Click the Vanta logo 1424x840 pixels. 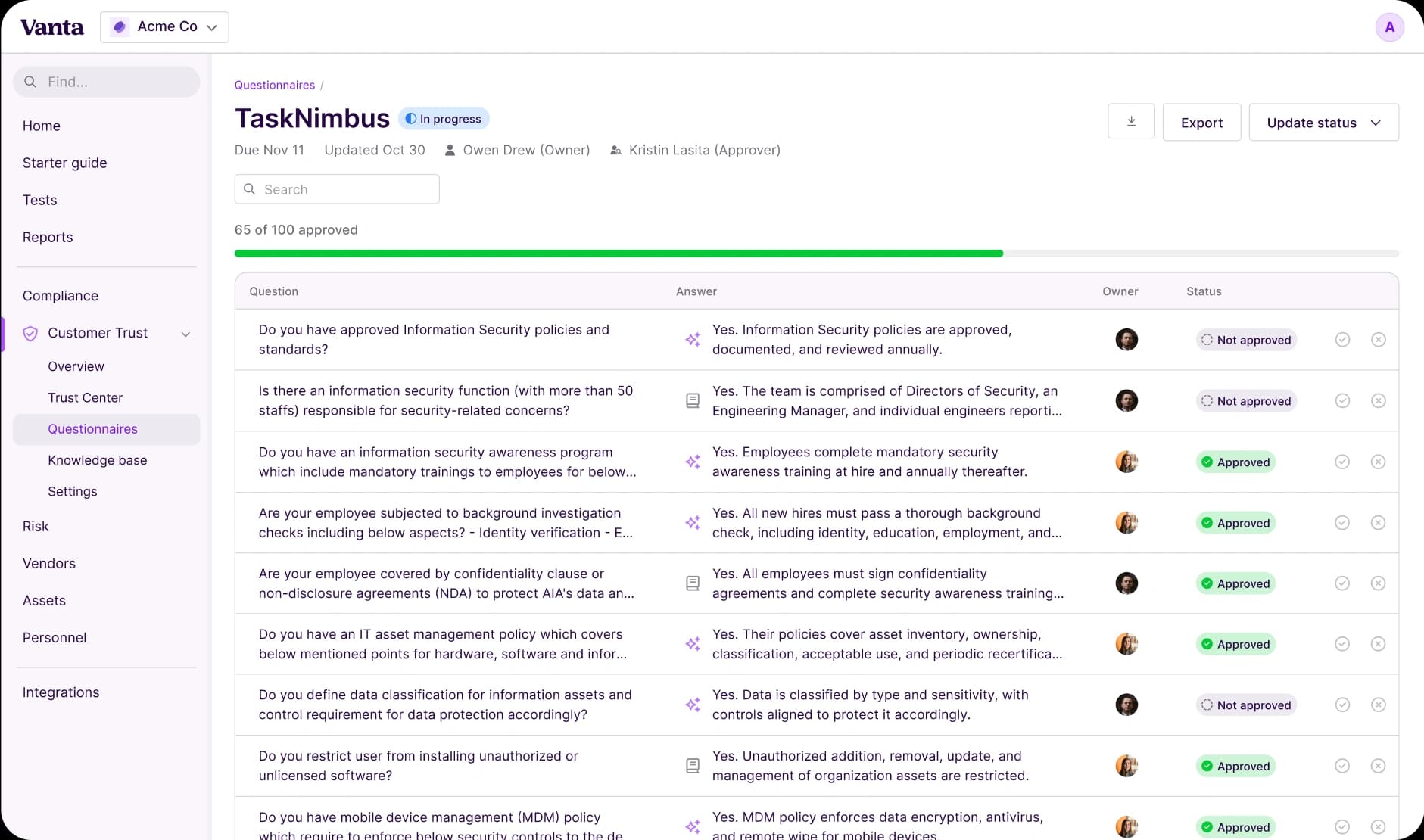[x=52, y=27]
